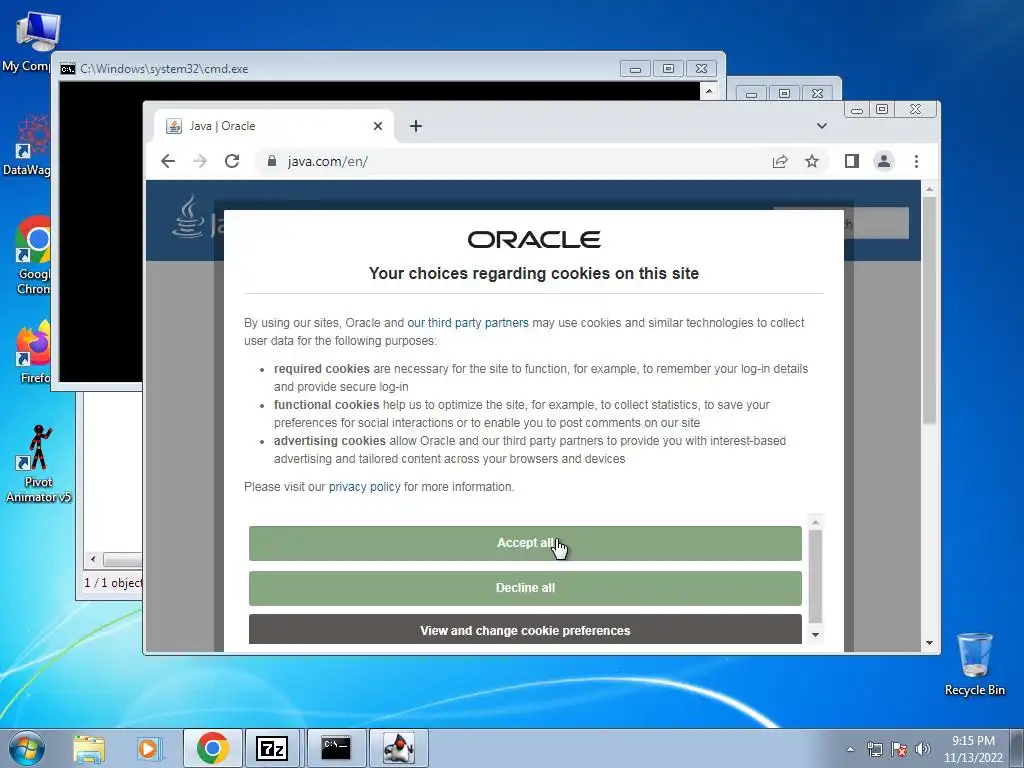
Task: Select the Java | Oracle tab
Action: click(274, 126)
